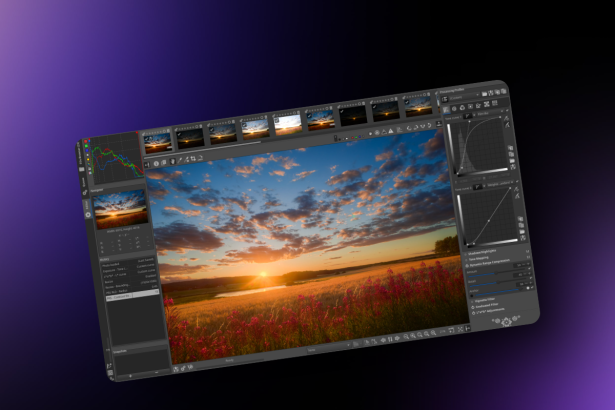The height and width of the screenshot is (410, 615).
Task: Open the second tone curve mode dropdown
Action: (x=475, y=186)
